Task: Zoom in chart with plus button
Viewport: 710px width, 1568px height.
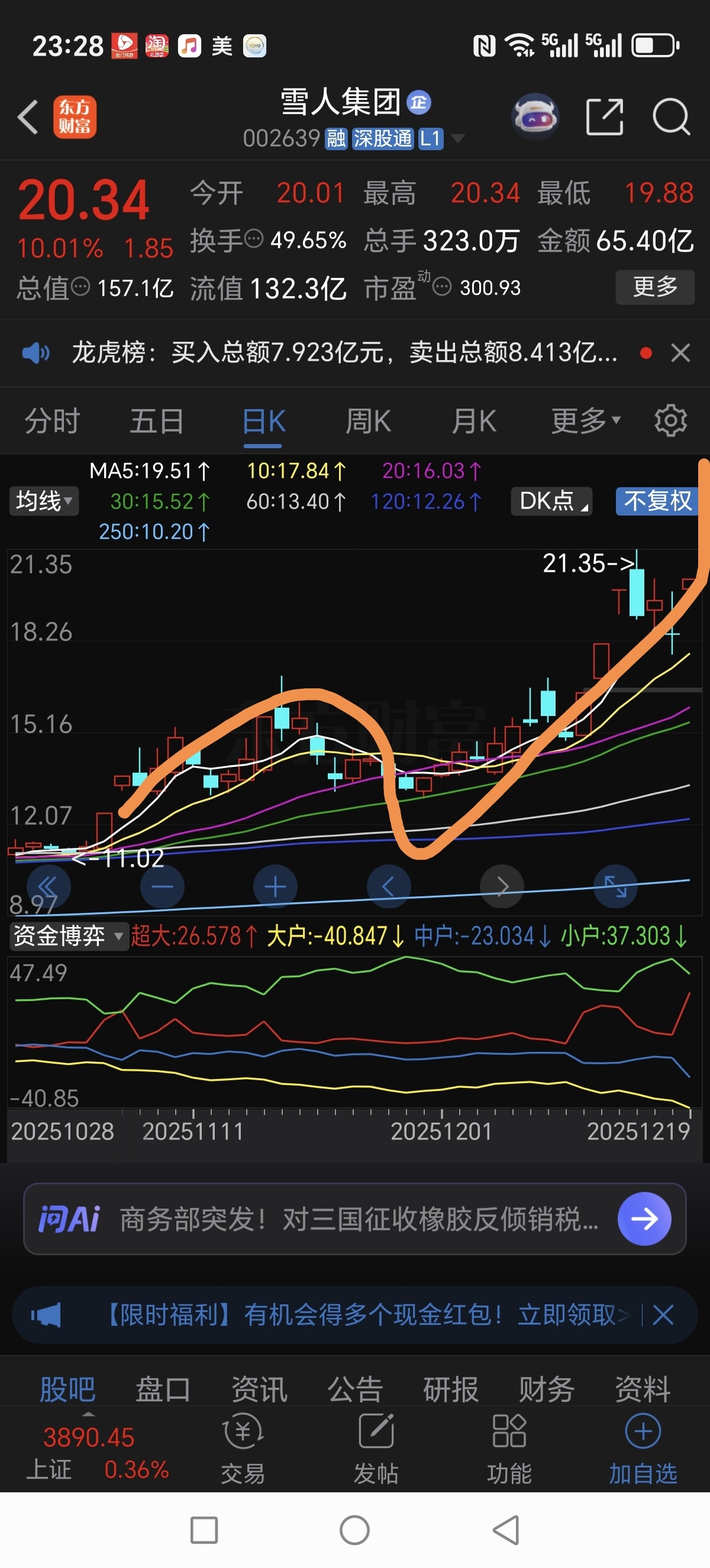Action: [x=275, y=887]
